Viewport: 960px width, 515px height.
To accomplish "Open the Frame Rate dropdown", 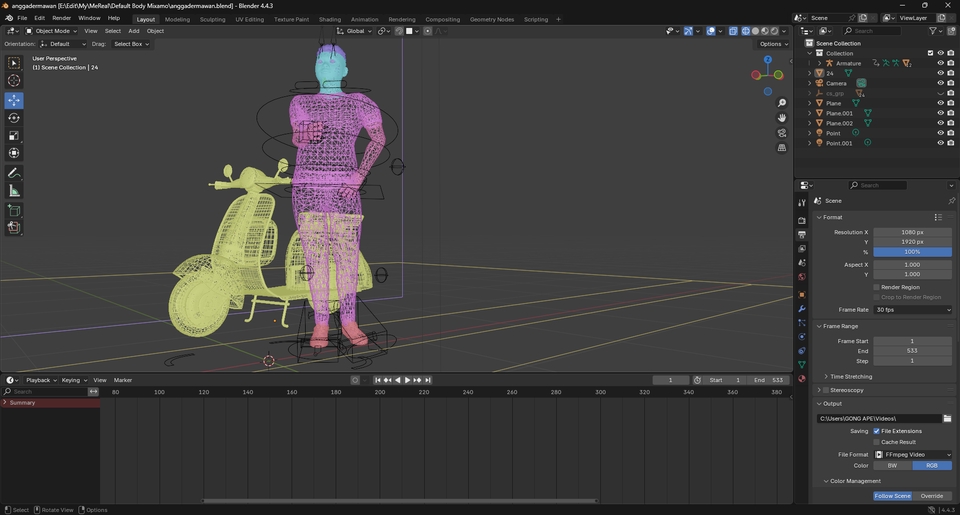I will [x=912, y=310].
